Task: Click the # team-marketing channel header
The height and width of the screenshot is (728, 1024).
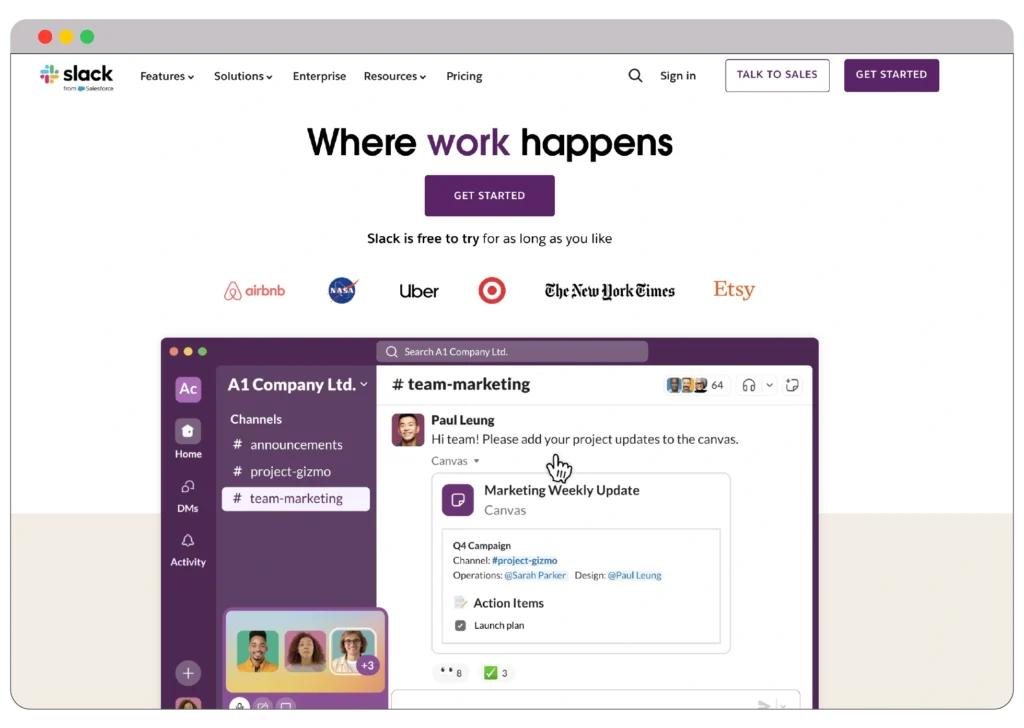Action: coord(461,385)
